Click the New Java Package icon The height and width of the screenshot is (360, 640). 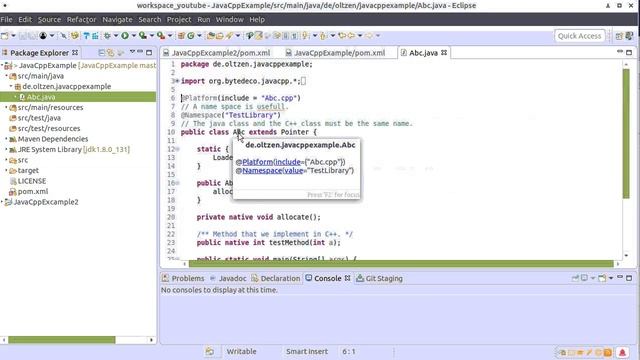click(x=181, y=36)
